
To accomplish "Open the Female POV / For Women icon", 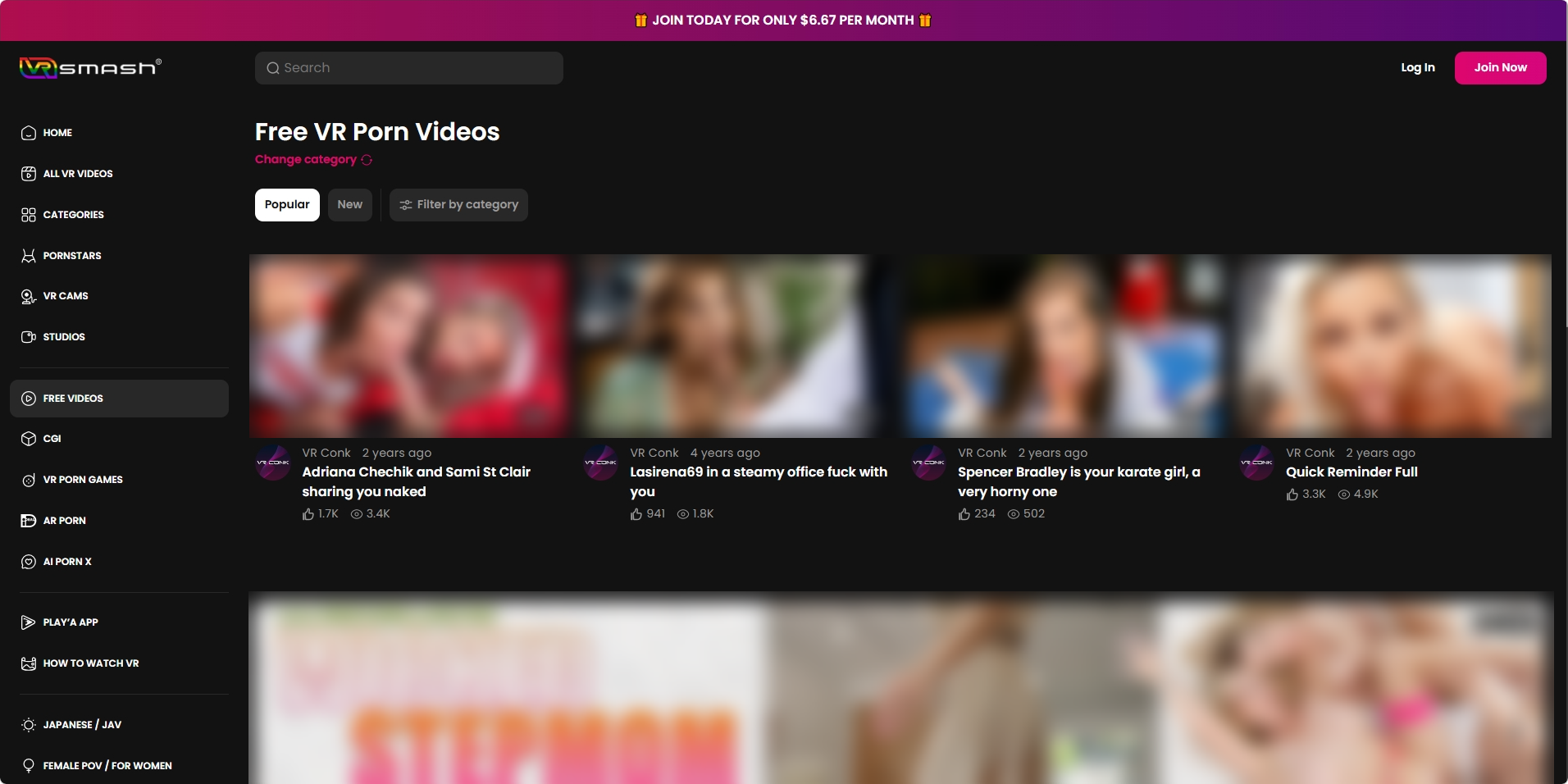I will tap(29, 766).
